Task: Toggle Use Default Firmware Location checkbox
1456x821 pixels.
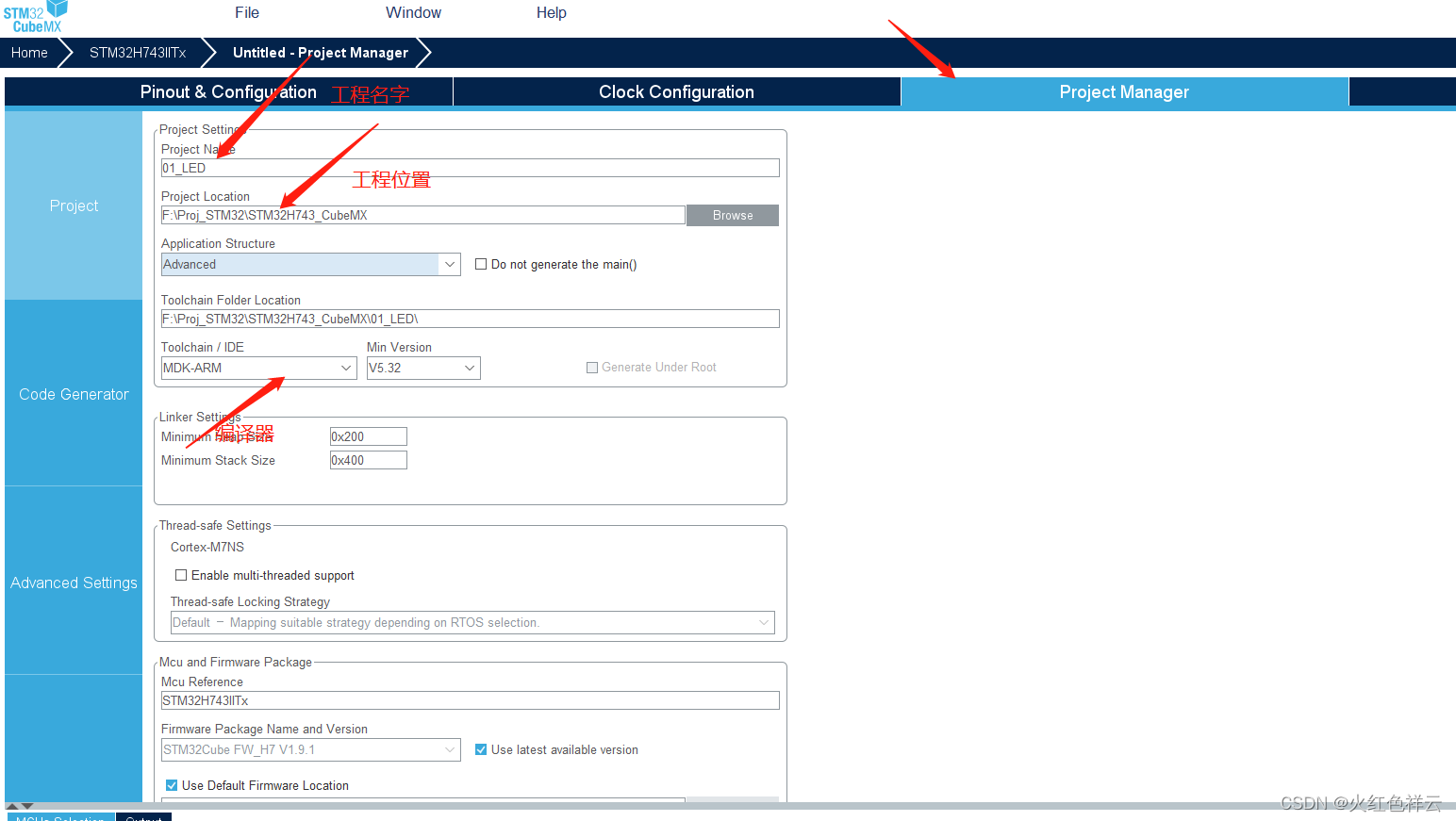Action: pyautogui.click(x=172, y=785)
